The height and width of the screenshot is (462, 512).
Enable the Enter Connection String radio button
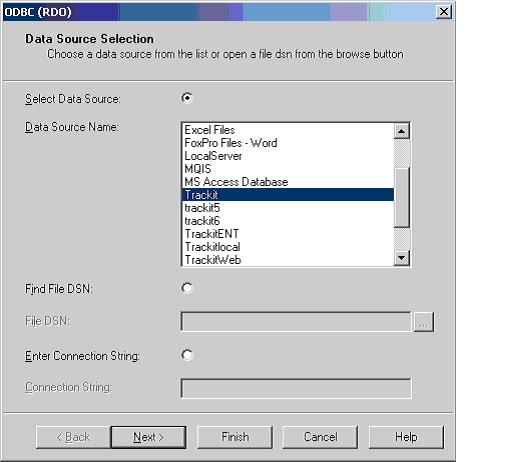187,354
